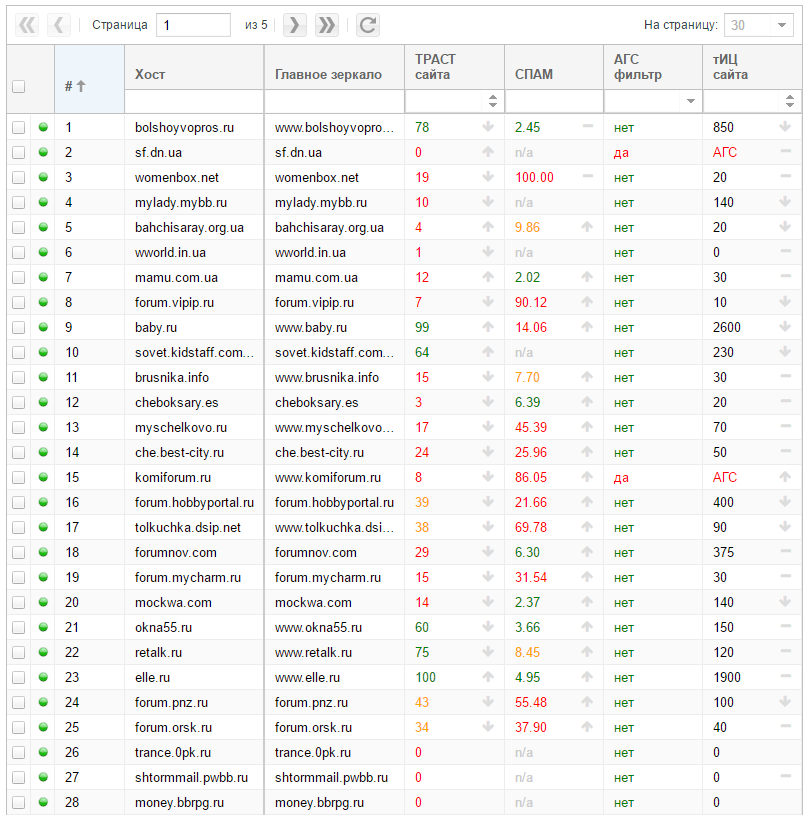Screen dimensions: 809x815
Task: Click the page number input field
Action: coord(193,25)
